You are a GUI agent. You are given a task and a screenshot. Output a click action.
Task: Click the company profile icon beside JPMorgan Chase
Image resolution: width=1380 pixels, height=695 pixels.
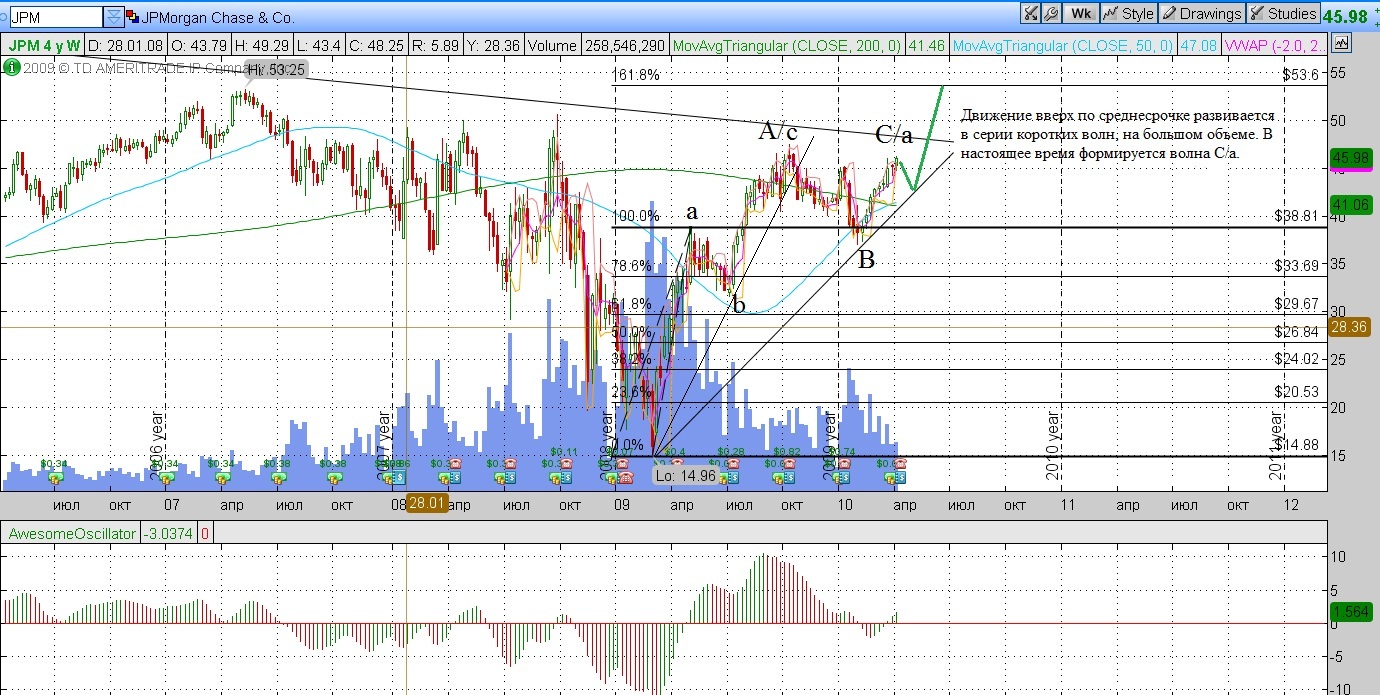[133, 16]
